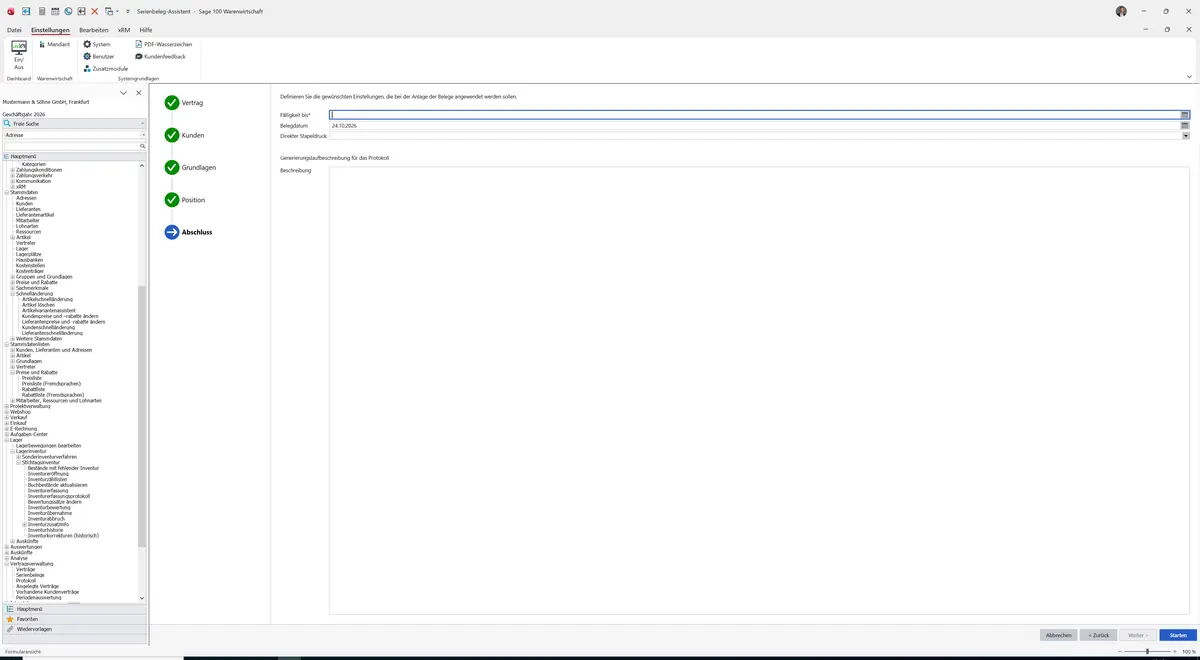Select Artikelschnelländerung in the tree

[x=47, y=299]
